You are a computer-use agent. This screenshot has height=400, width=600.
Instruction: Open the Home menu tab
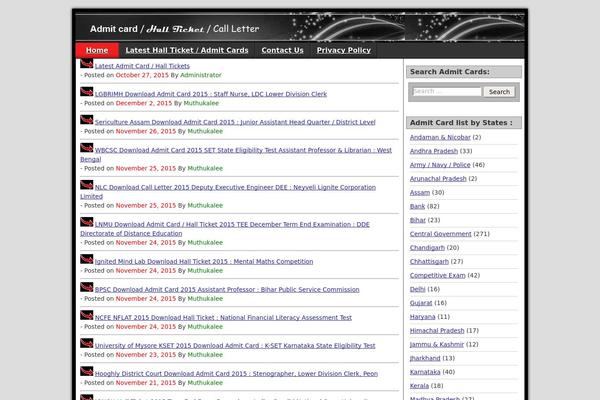pos(97,50)
